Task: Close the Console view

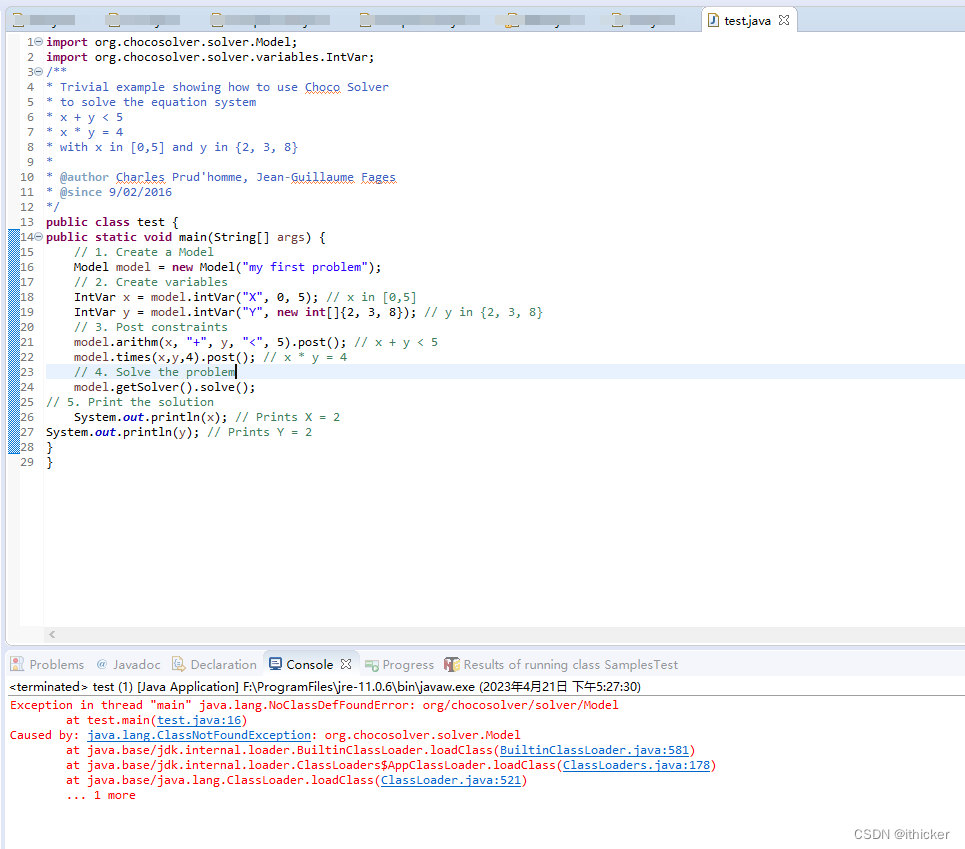Action: click(346, 664)
